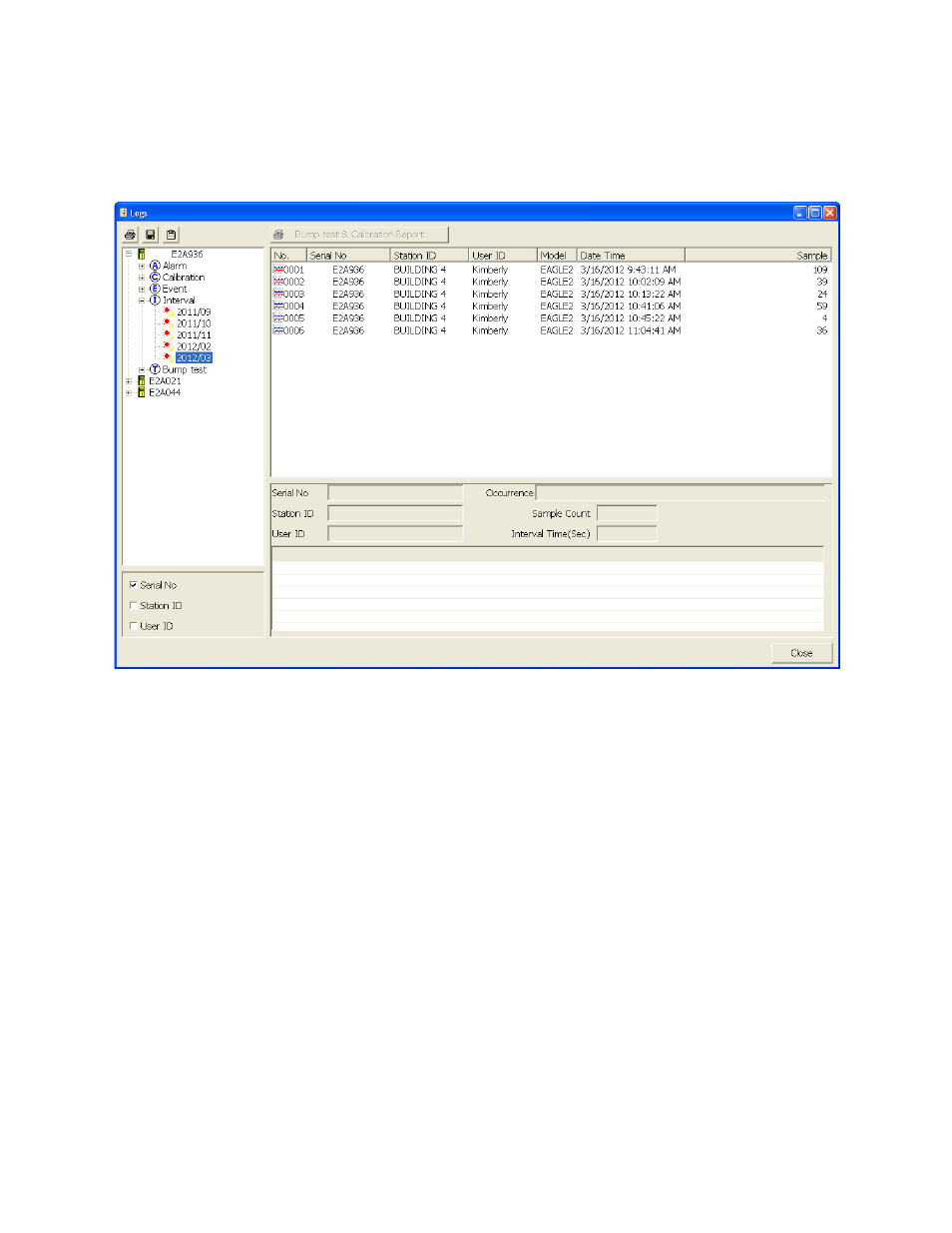
Task: Select the Bump test (T) icon
Action: 155,369
